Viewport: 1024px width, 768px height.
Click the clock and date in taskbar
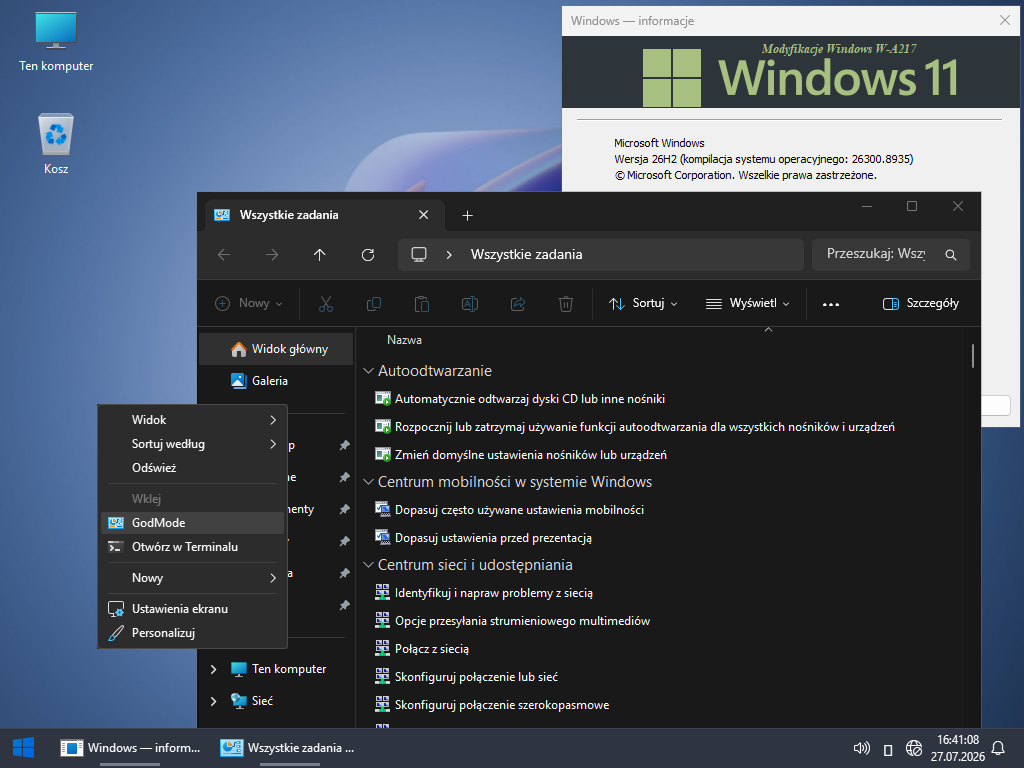957,748
